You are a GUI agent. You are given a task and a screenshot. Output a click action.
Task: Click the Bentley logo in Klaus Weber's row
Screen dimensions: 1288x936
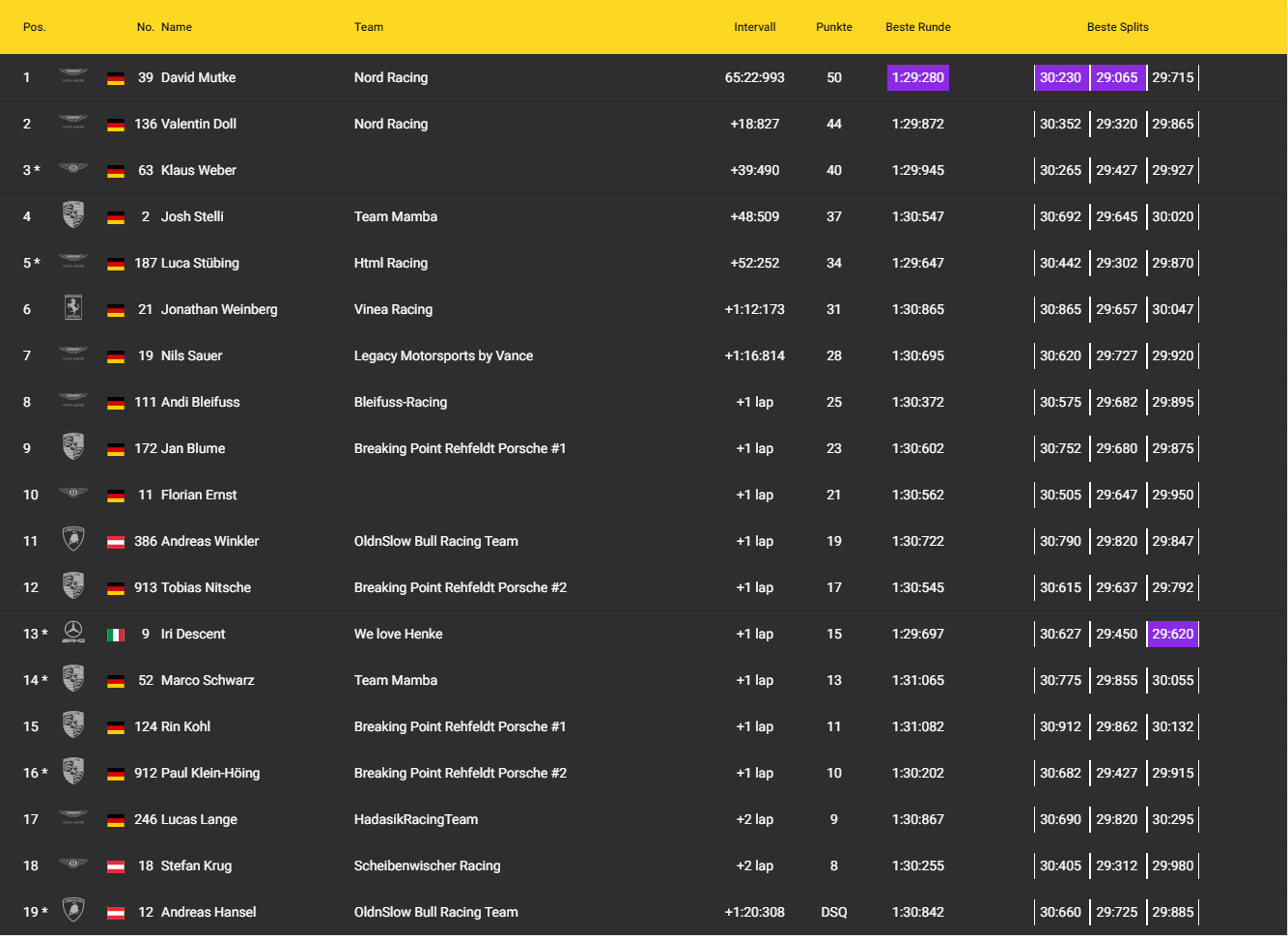pos(73,169)
